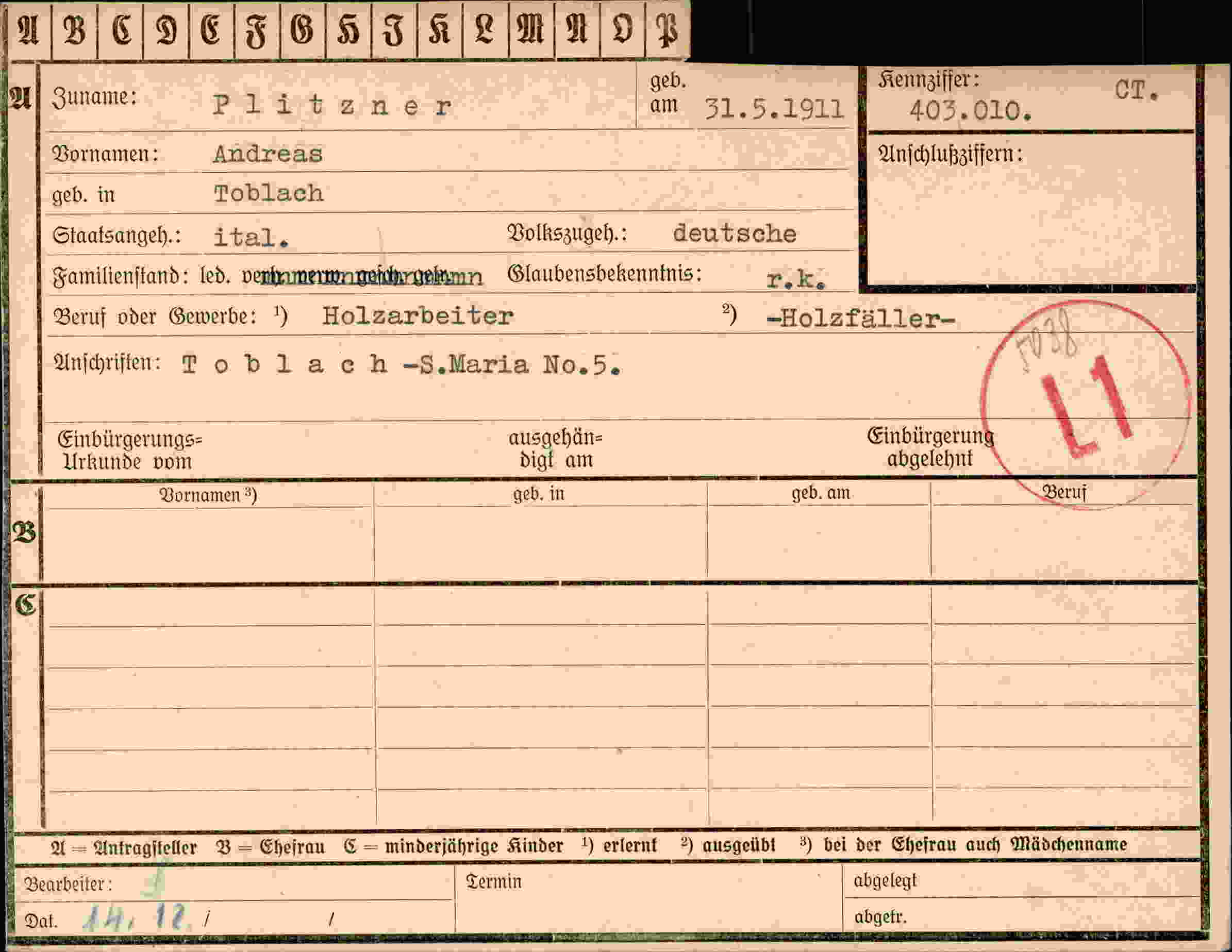This screenshot has width=1232, height=952.
Task: Click the birth date "31.5.1911"
Action: pos(775,109)
